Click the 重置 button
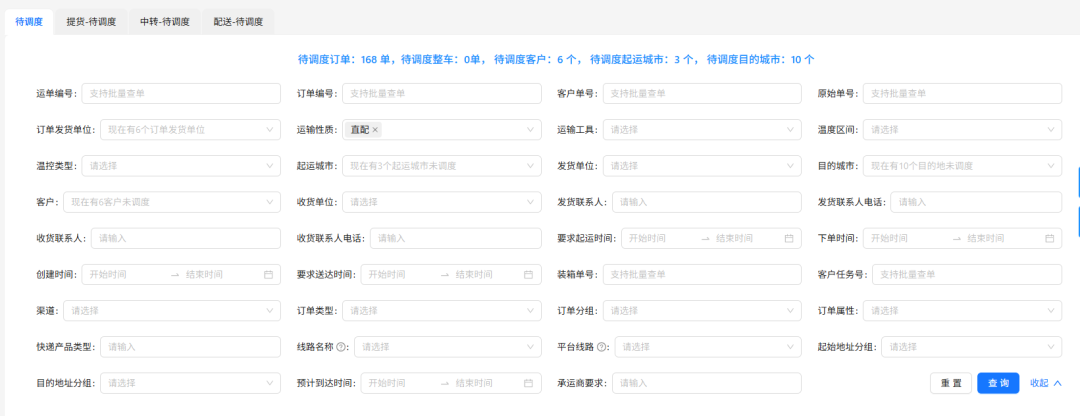The image size is (1080, 416). pos(951,384)
